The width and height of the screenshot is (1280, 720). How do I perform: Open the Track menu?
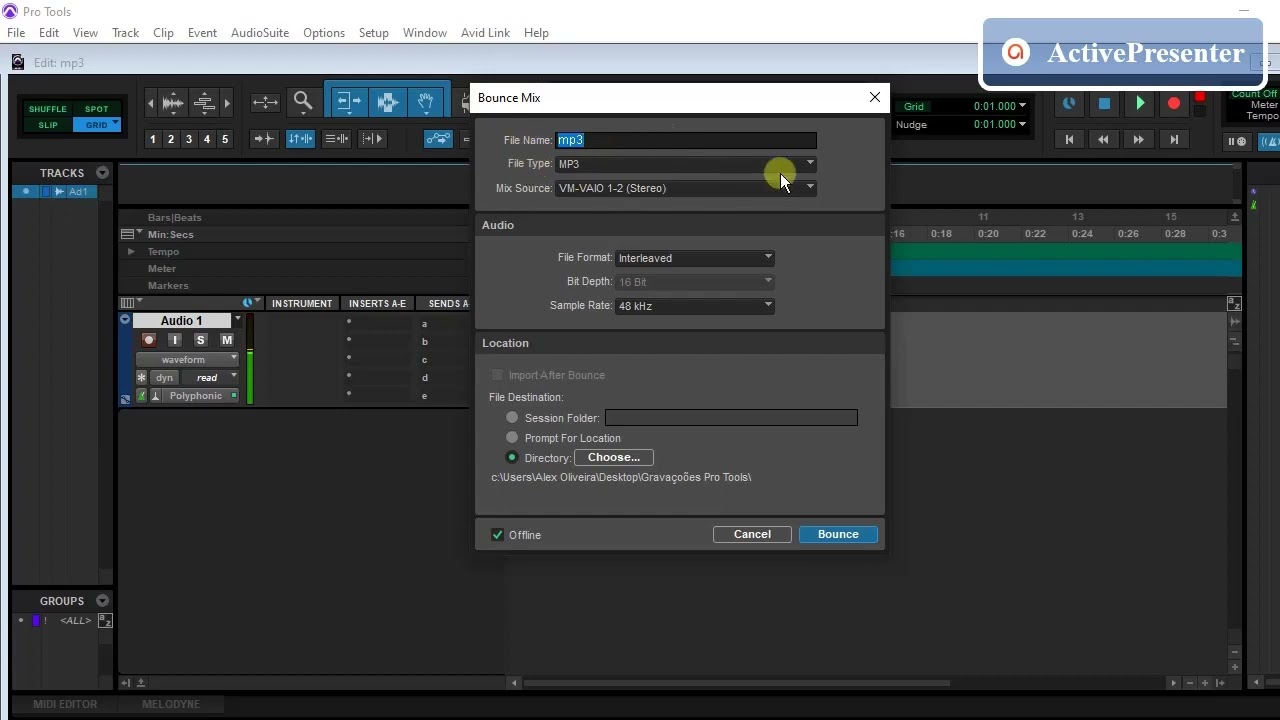[x=125, y=33]
